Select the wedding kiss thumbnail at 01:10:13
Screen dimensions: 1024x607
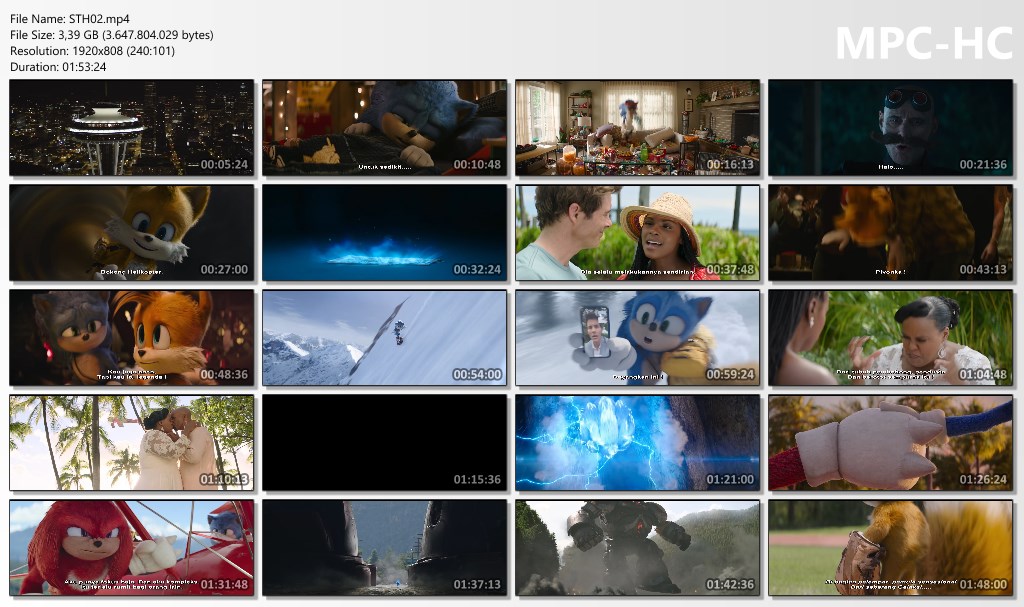[x=132, y=443]
